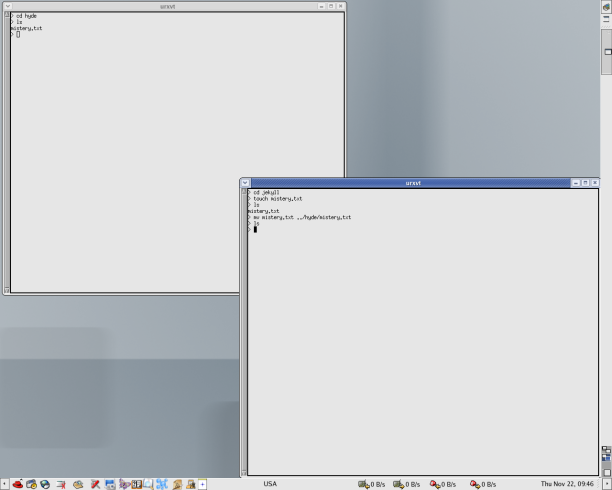612x490 pixels.
Task: Click the purple butterfly launcher icon
Action: coord(124,484)
